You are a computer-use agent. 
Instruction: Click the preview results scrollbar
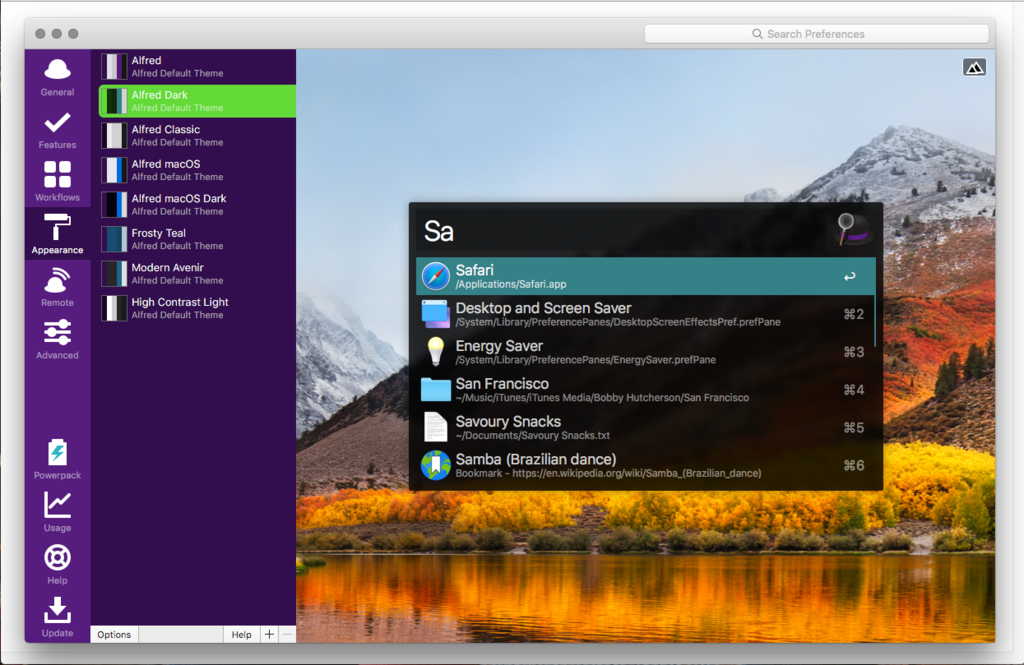874,321
